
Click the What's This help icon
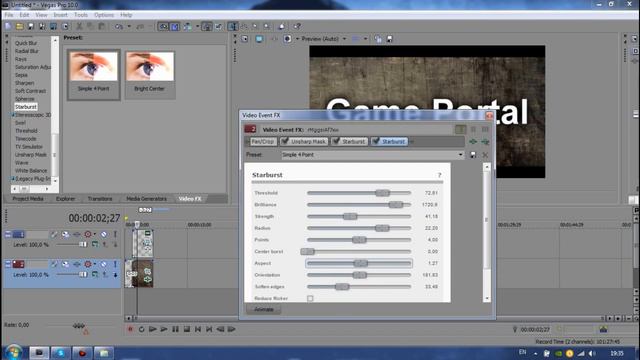pyautogui.click(x=297, y=27)
